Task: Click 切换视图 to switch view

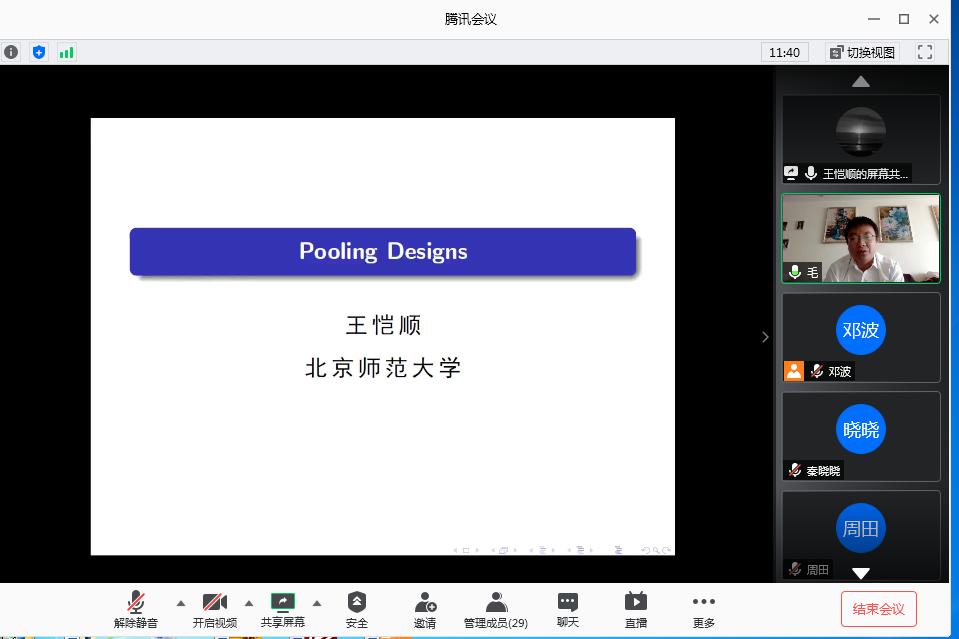Action: coord(862,52)
